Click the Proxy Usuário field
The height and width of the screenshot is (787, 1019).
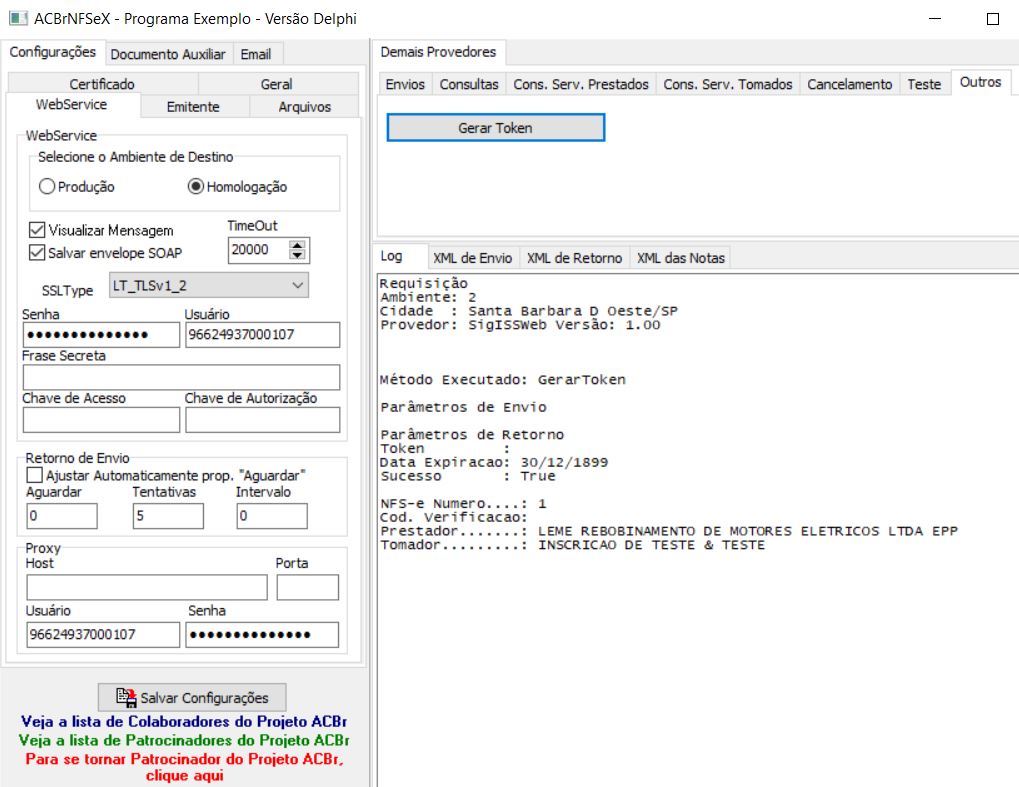pyautogui.click(x=103, y=635)
